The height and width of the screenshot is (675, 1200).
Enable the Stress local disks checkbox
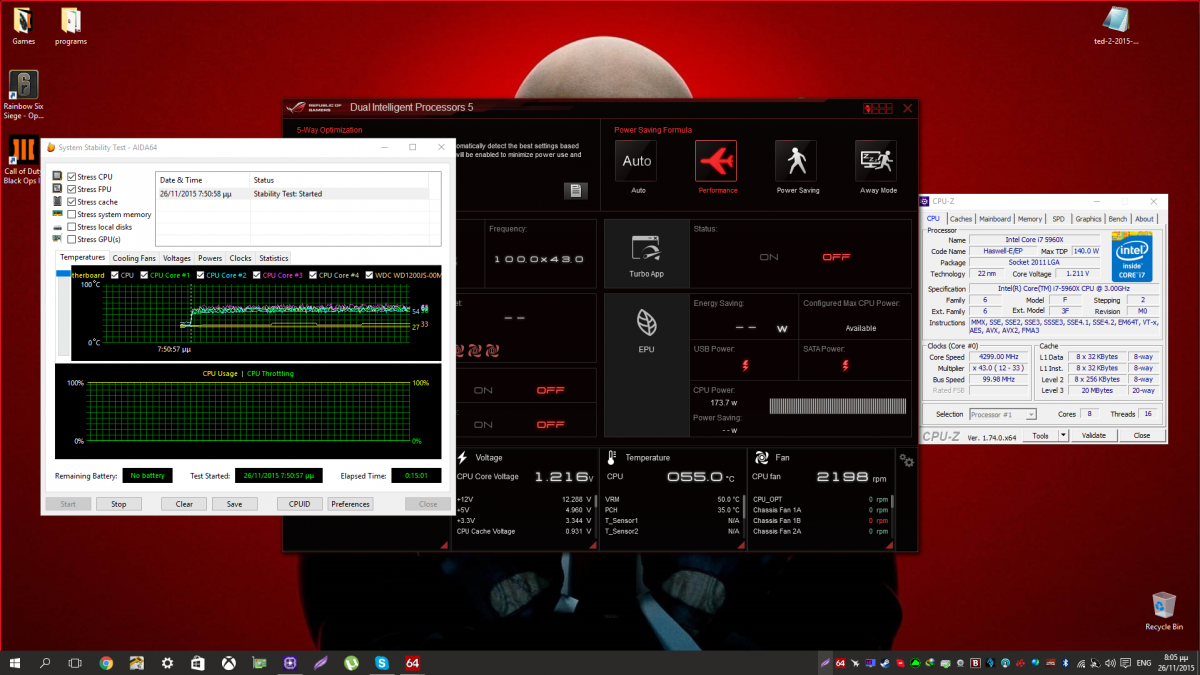click(72, 227)
